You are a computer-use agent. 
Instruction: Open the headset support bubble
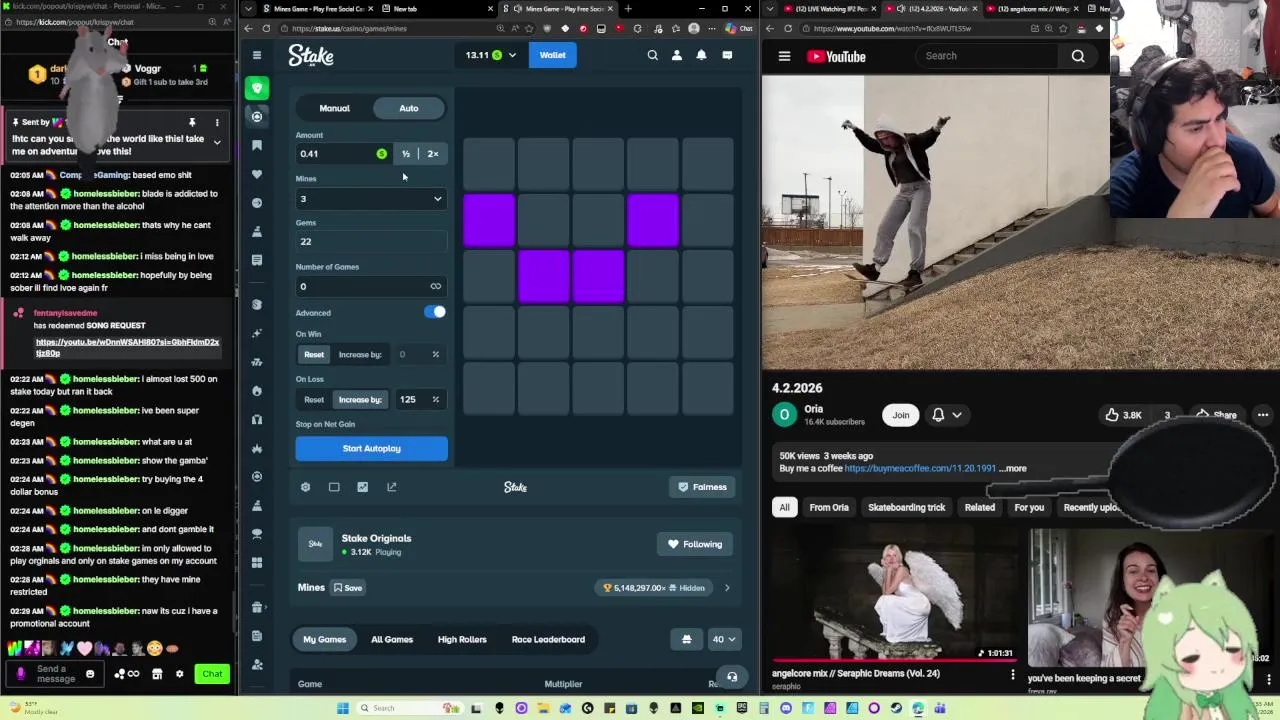[732, 677]
